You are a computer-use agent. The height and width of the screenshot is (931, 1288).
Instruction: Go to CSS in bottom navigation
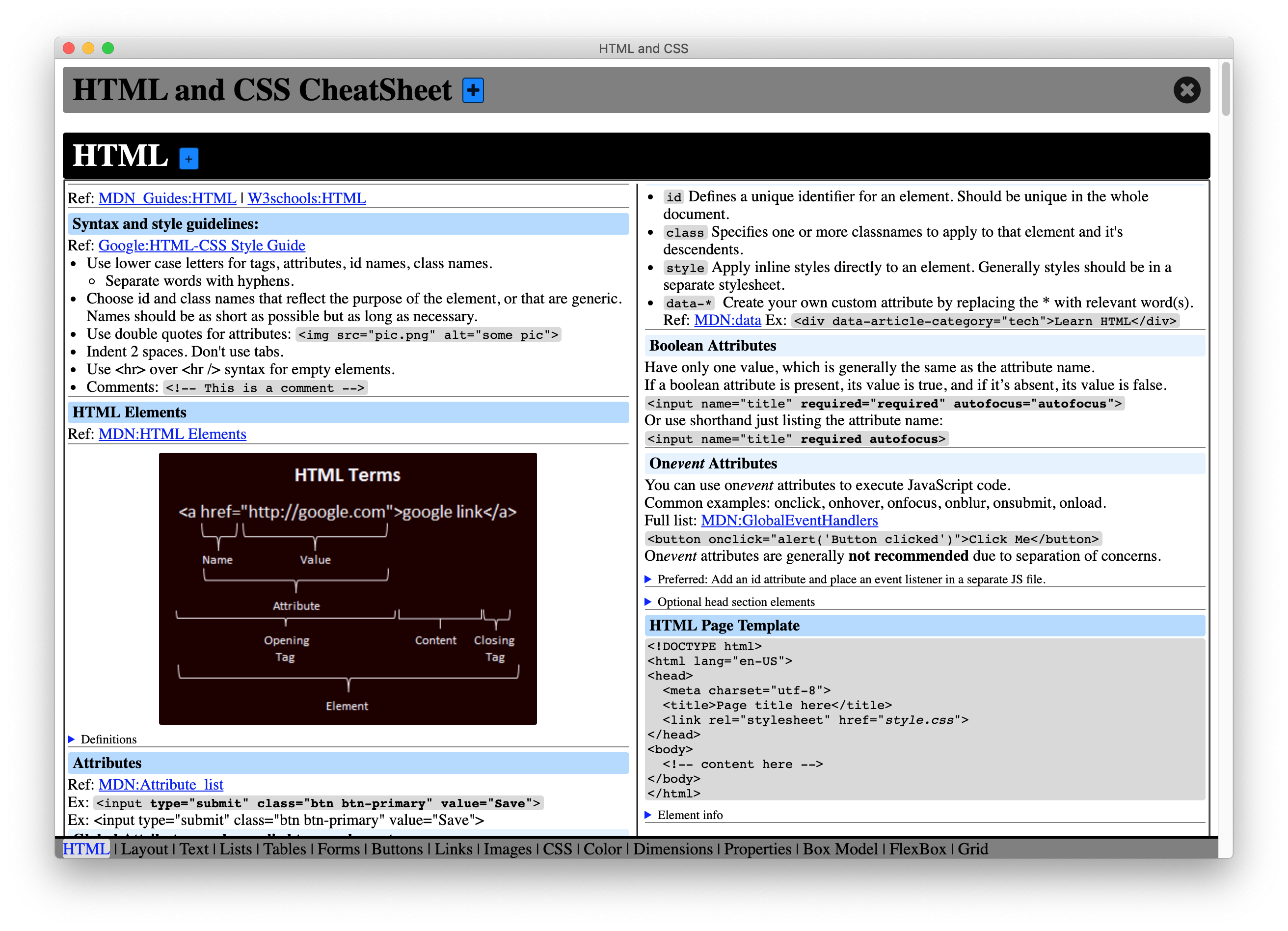557,848
